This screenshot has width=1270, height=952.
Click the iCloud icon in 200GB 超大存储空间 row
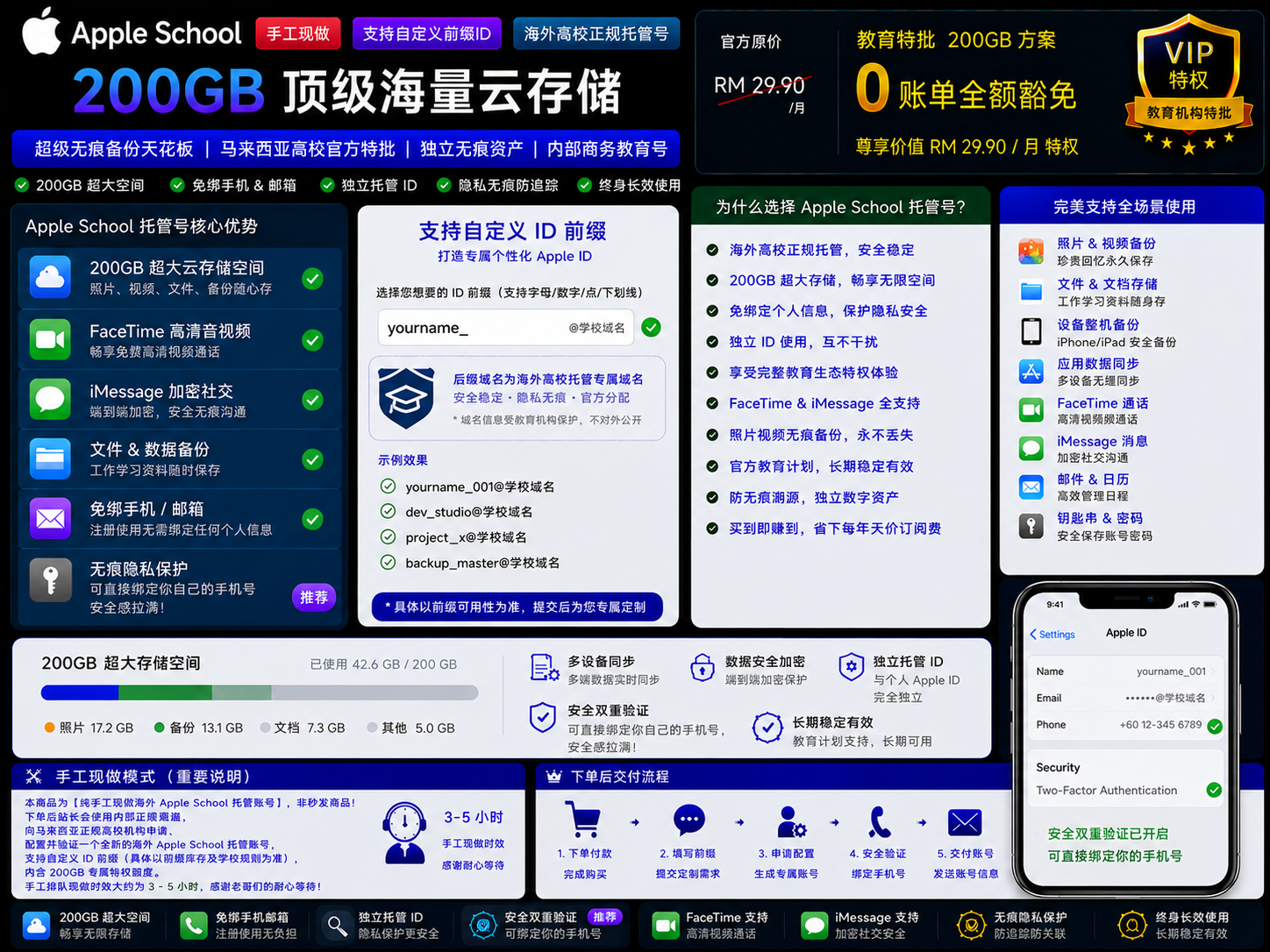pos(51,277)
